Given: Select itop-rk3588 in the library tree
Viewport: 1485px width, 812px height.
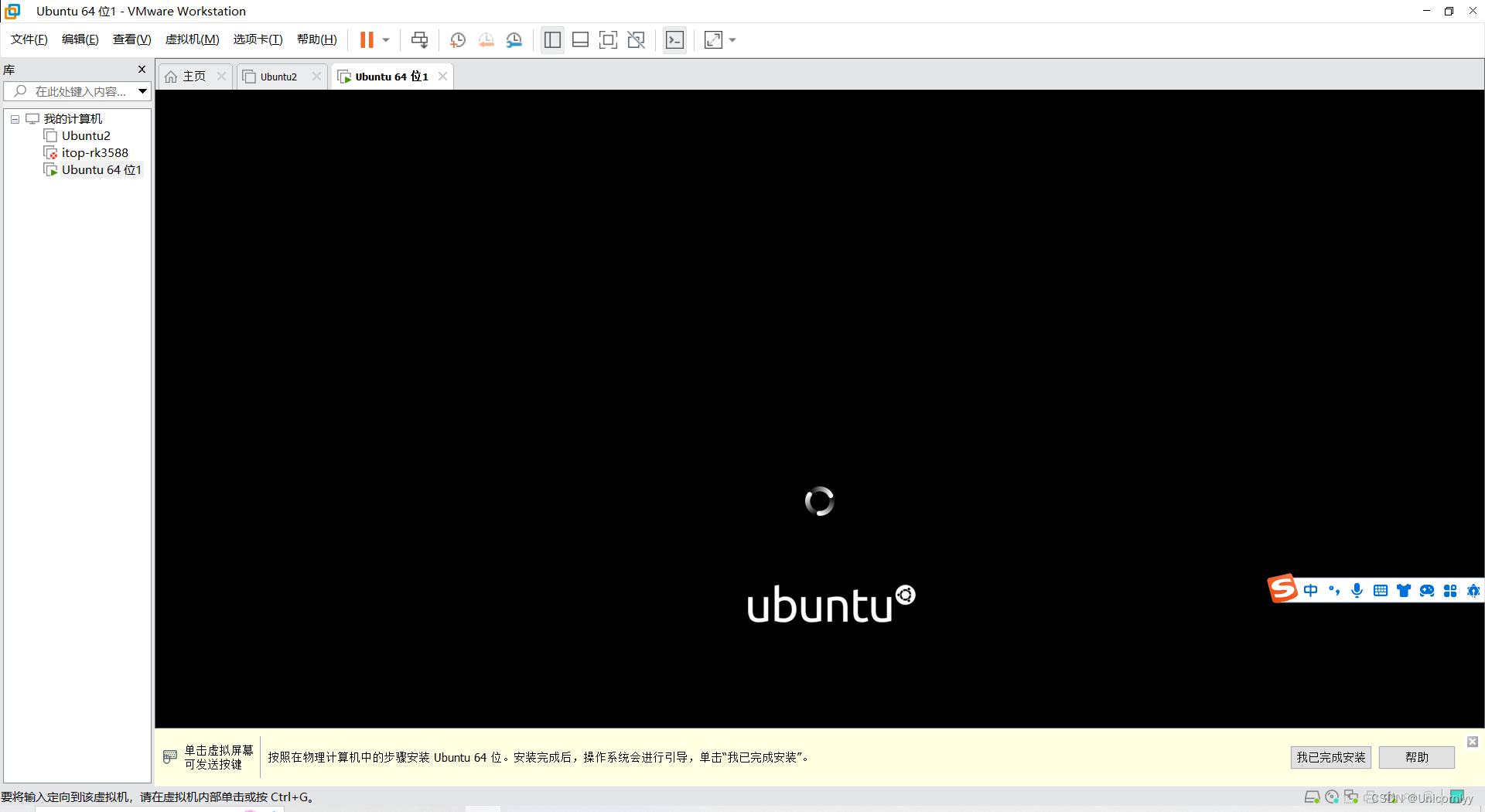Looking at the screenshot, I should [x=95, y=153].
